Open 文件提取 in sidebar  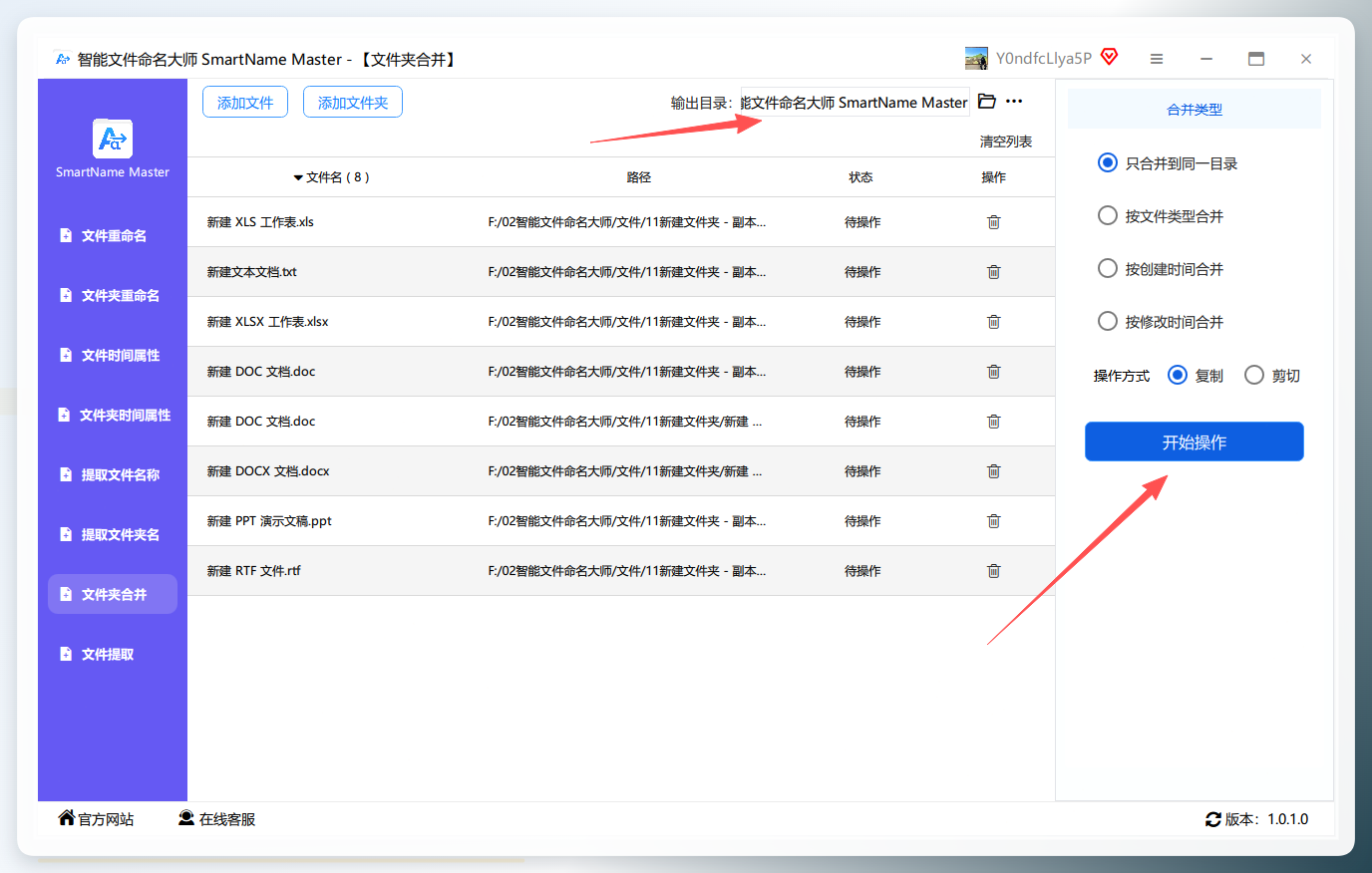click(113, 655)
